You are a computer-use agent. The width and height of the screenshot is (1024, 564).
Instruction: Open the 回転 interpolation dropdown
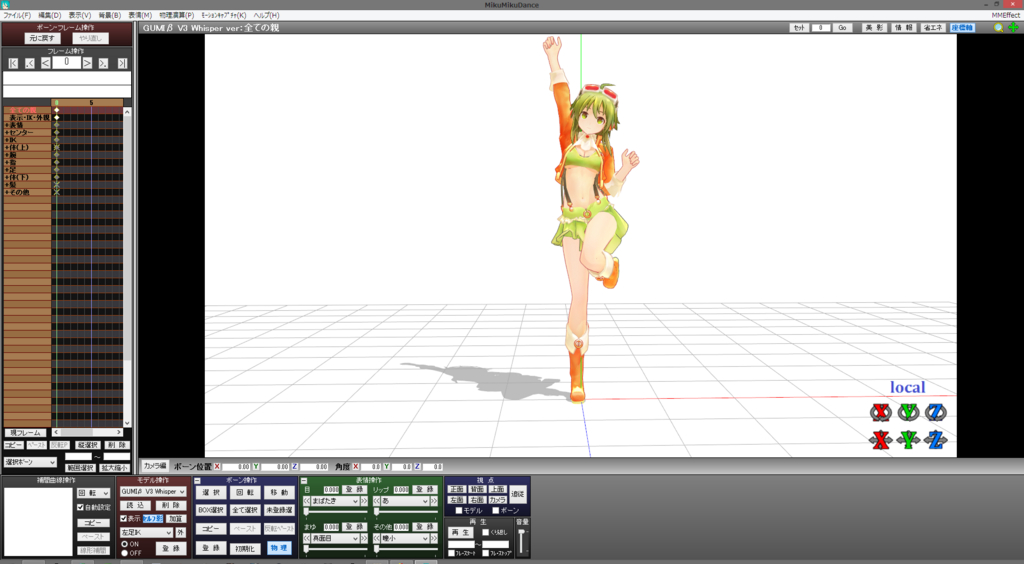point(93,494)
